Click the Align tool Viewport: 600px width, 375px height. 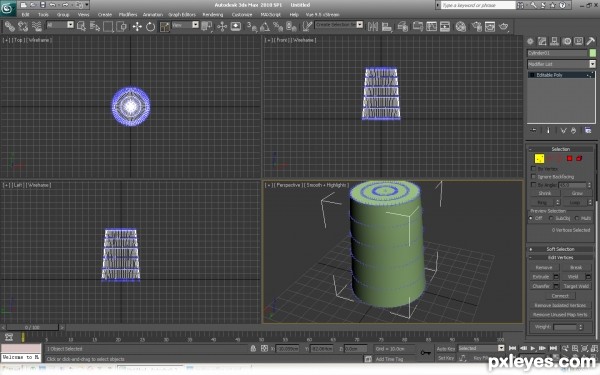386,26
